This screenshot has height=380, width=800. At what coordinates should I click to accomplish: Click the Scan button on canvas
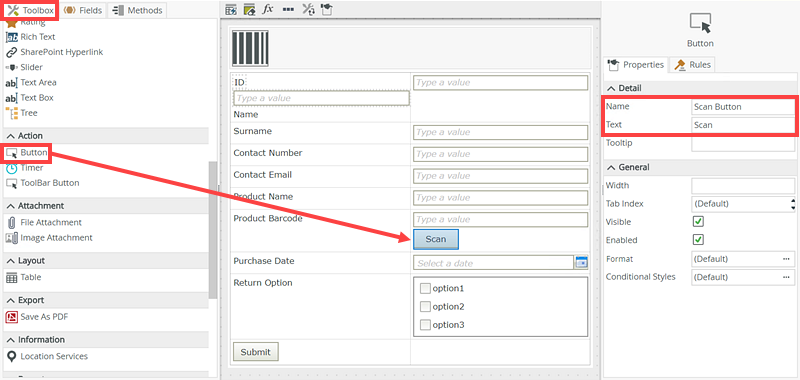[436, 239]
